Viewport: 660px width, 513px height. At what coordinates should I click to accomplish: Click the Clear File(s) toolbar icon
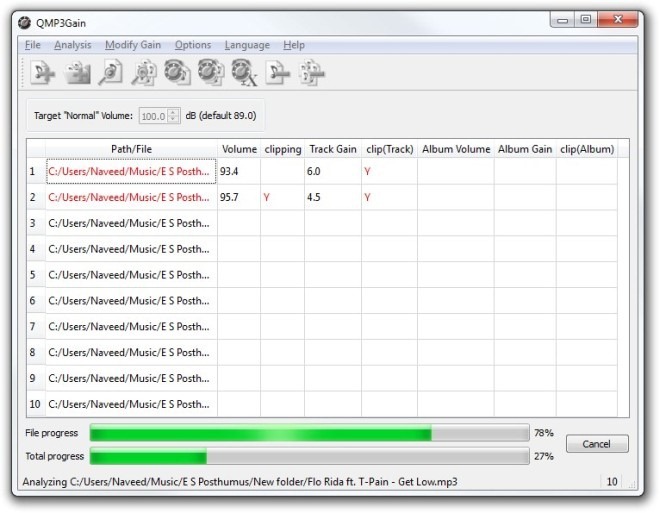[278, 73]
